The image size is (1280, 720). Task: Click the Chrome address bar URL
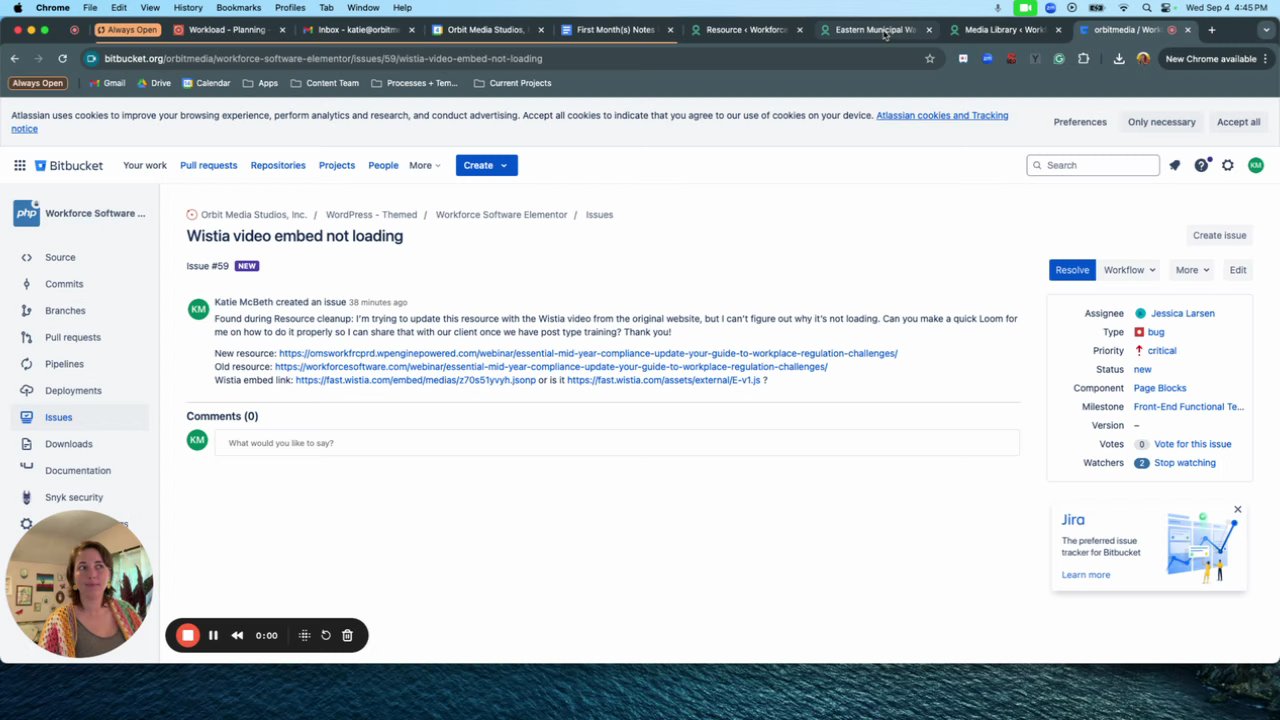pos(323,59)
